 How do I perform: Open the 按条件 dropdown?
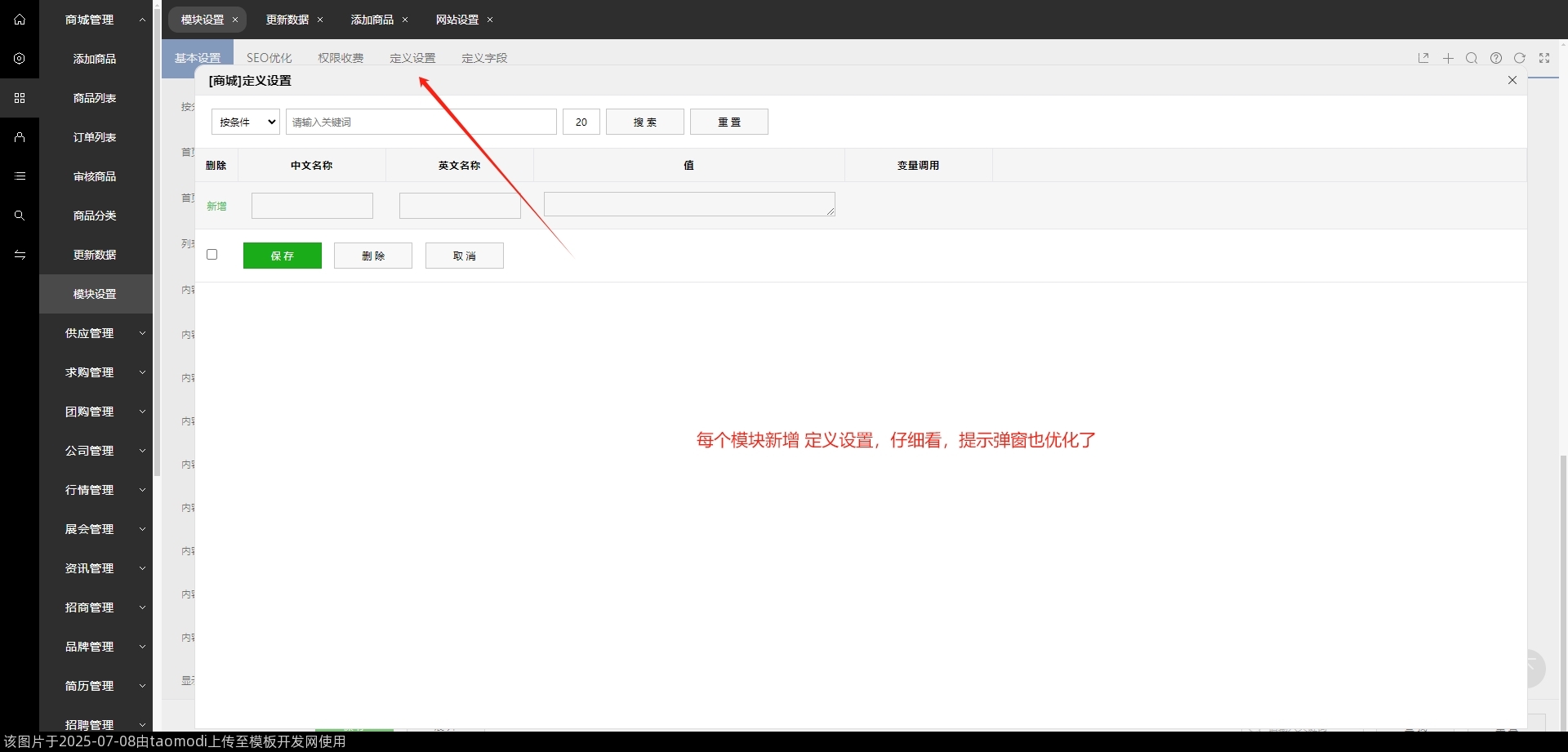click(x=244, y=122)
